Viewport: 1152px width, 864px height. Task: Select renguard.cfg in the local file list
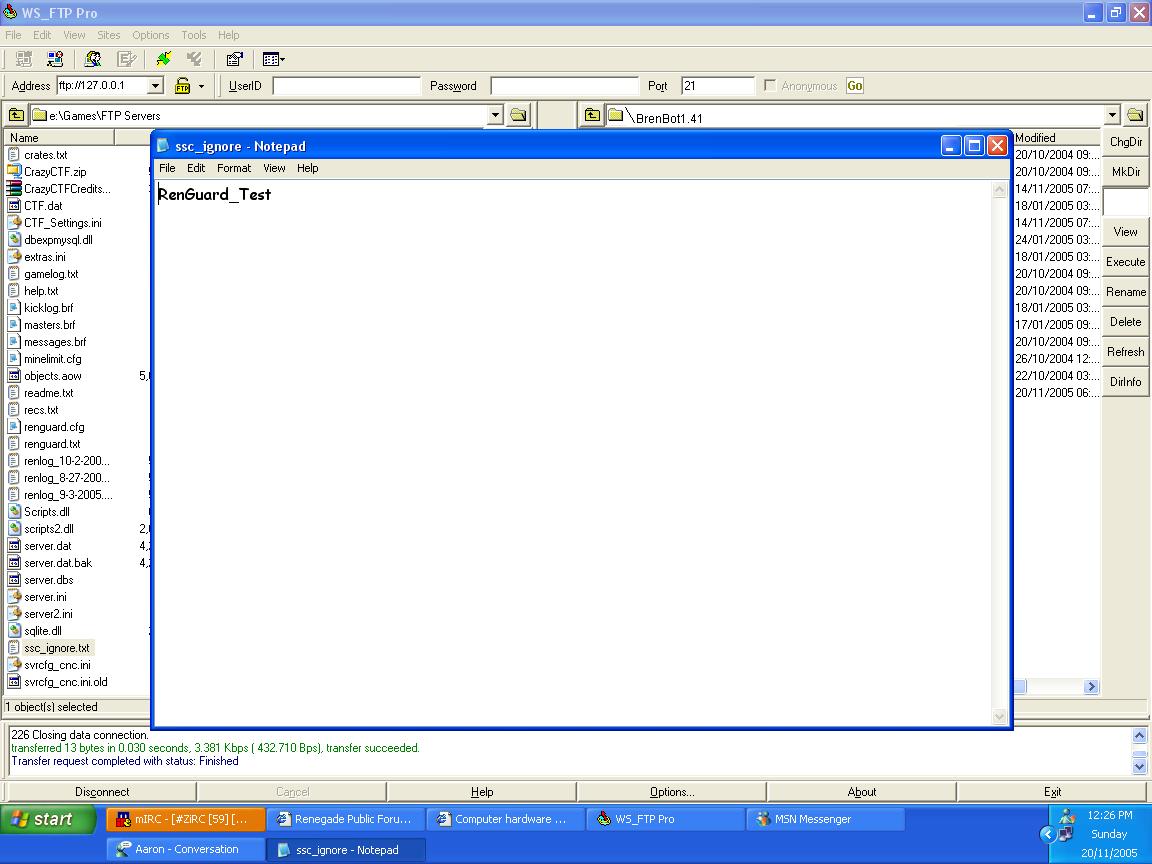(54, 427)
